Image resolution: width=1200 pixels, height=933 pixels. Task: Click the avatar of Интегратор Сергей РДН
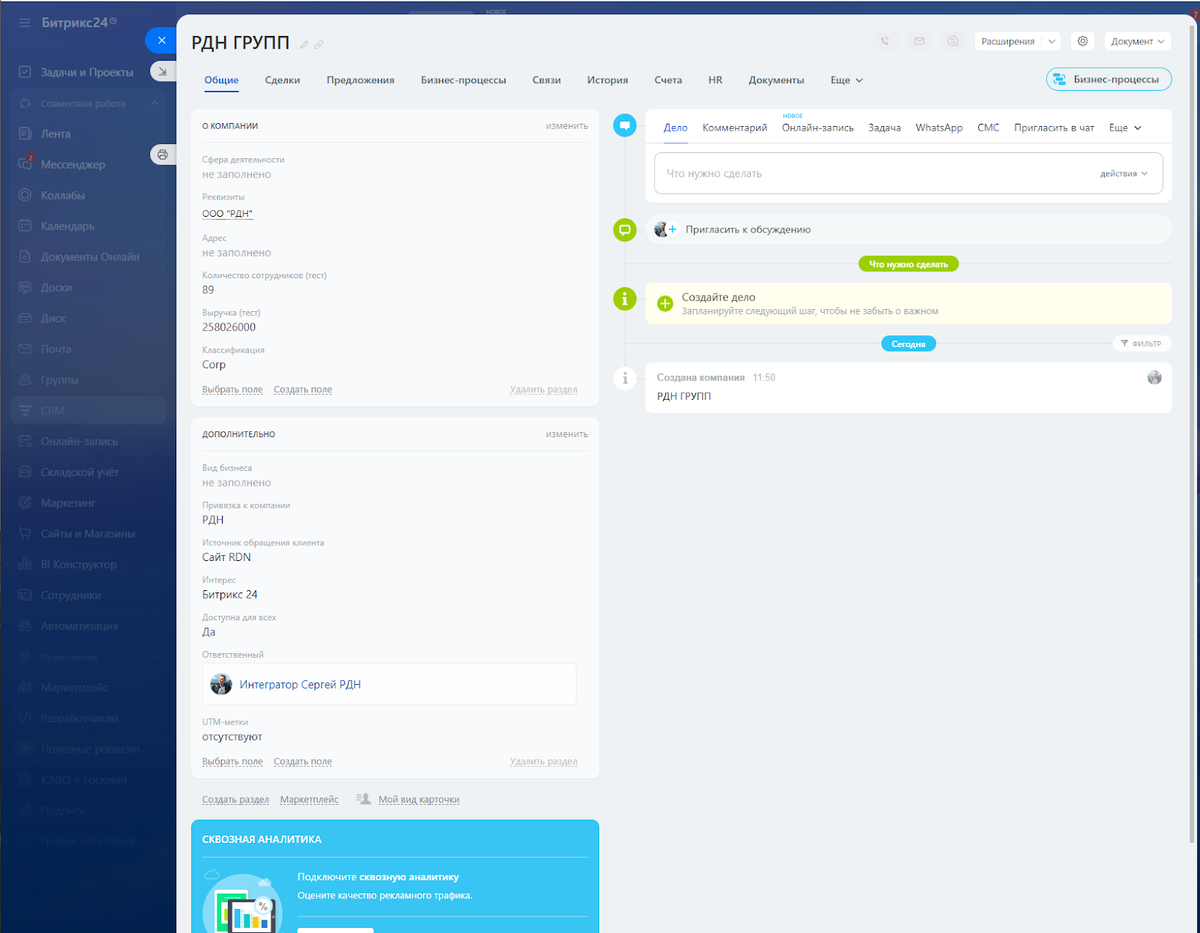click(221, 685)
